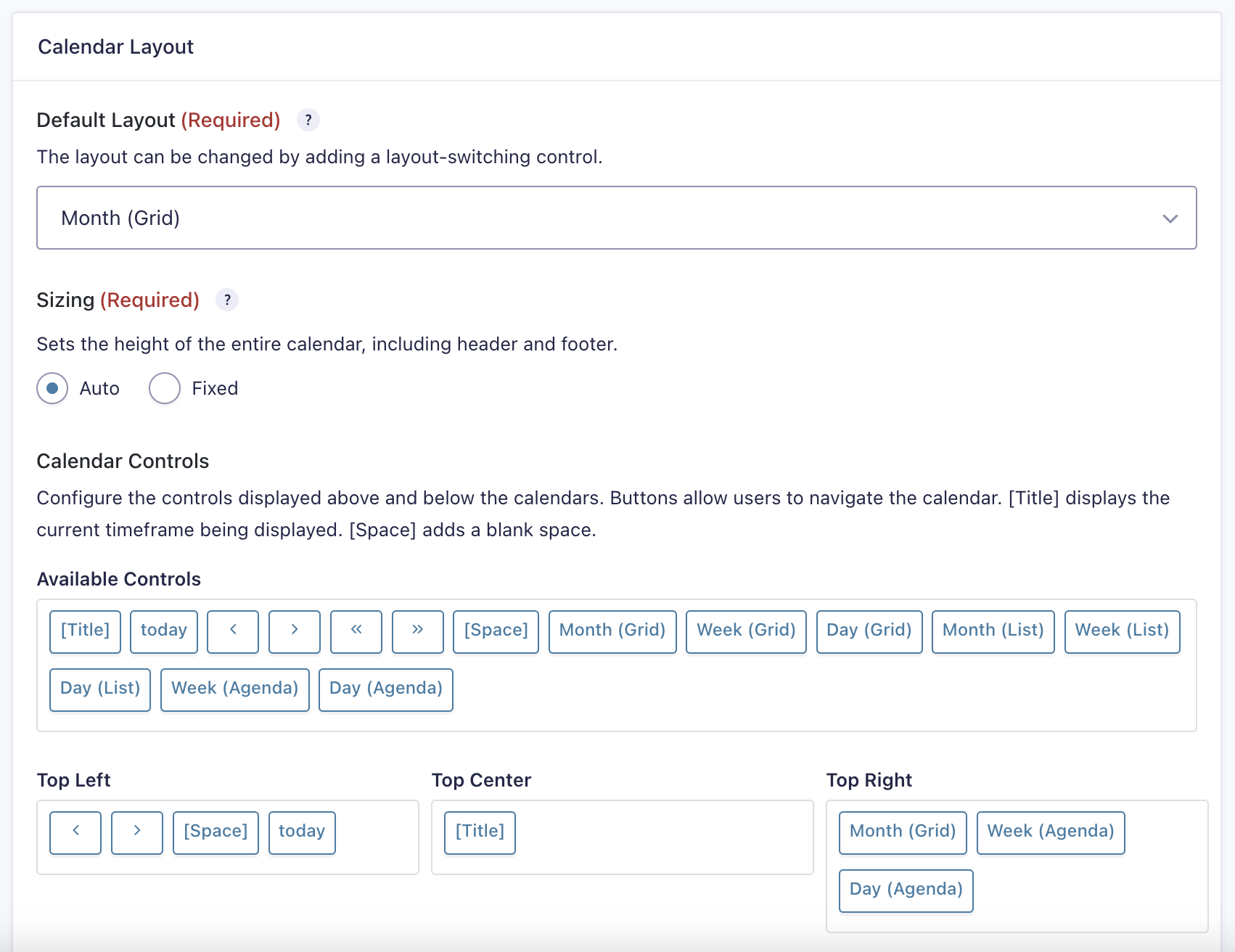
Task: Click next arrow in Available Controls
Action: tap(295, 631)
